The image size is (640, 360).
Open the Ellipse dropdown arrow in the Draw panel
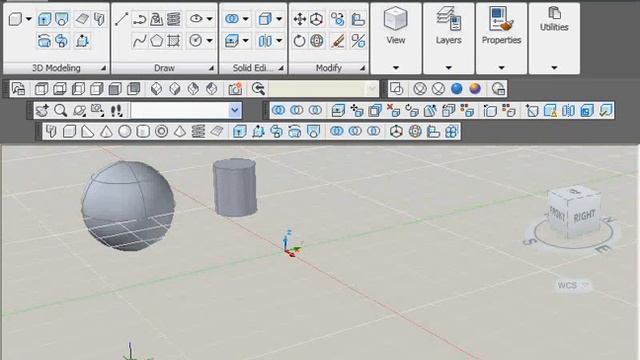209,19
